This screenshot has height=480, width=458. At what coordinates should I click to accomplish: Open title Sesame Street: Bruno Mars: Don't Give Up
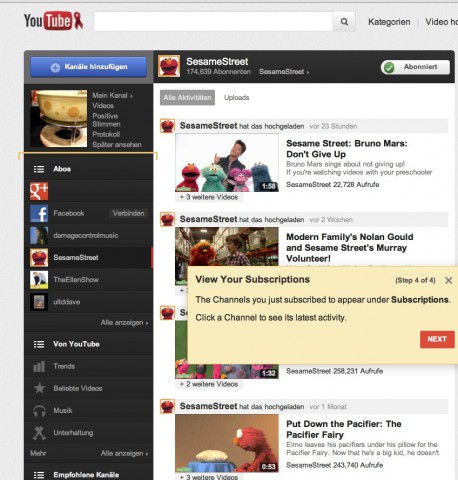click(x=347, y=149)
